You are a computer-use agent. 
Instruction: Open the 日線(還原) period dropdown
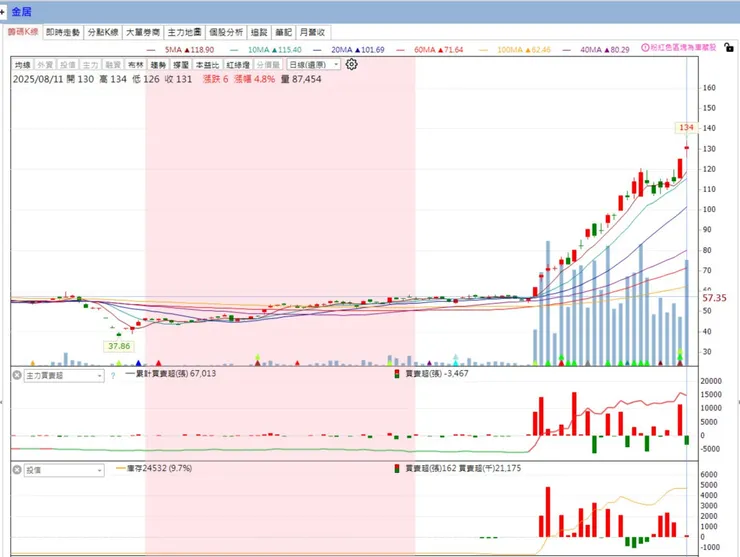pyautogui.click(x=313, y=65)
